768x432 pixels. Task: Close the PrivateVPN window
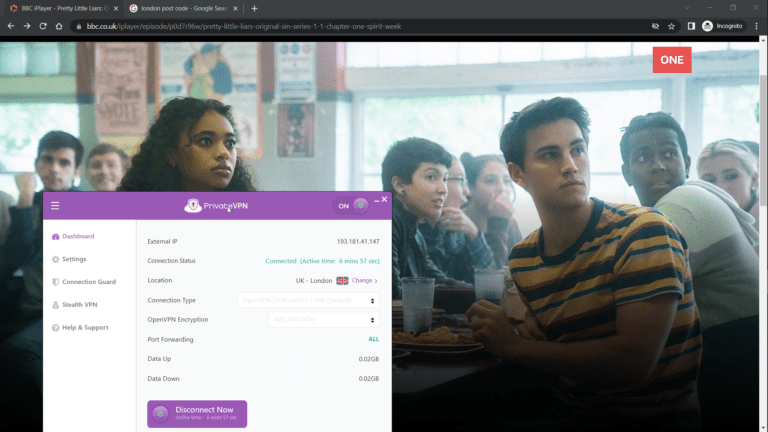point(384,199)
